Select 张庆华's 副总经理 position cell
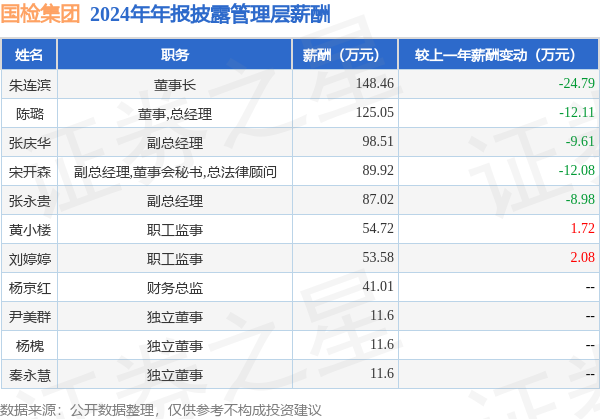This screenshot has width=600, height=419. (175, 143)
